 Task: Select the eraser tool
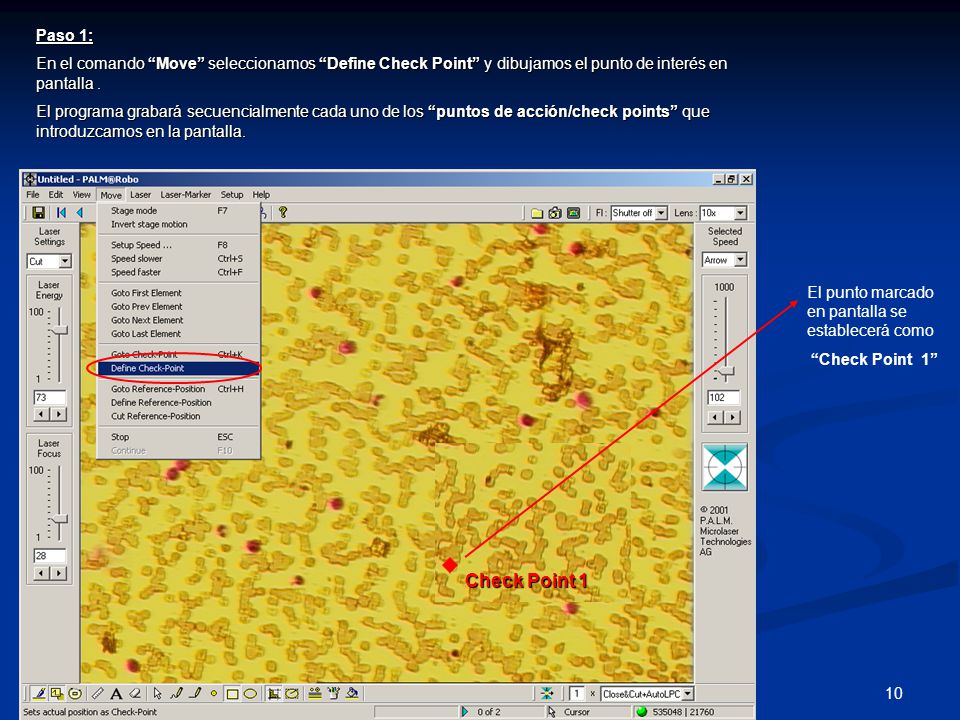click(x=135, y=694)
